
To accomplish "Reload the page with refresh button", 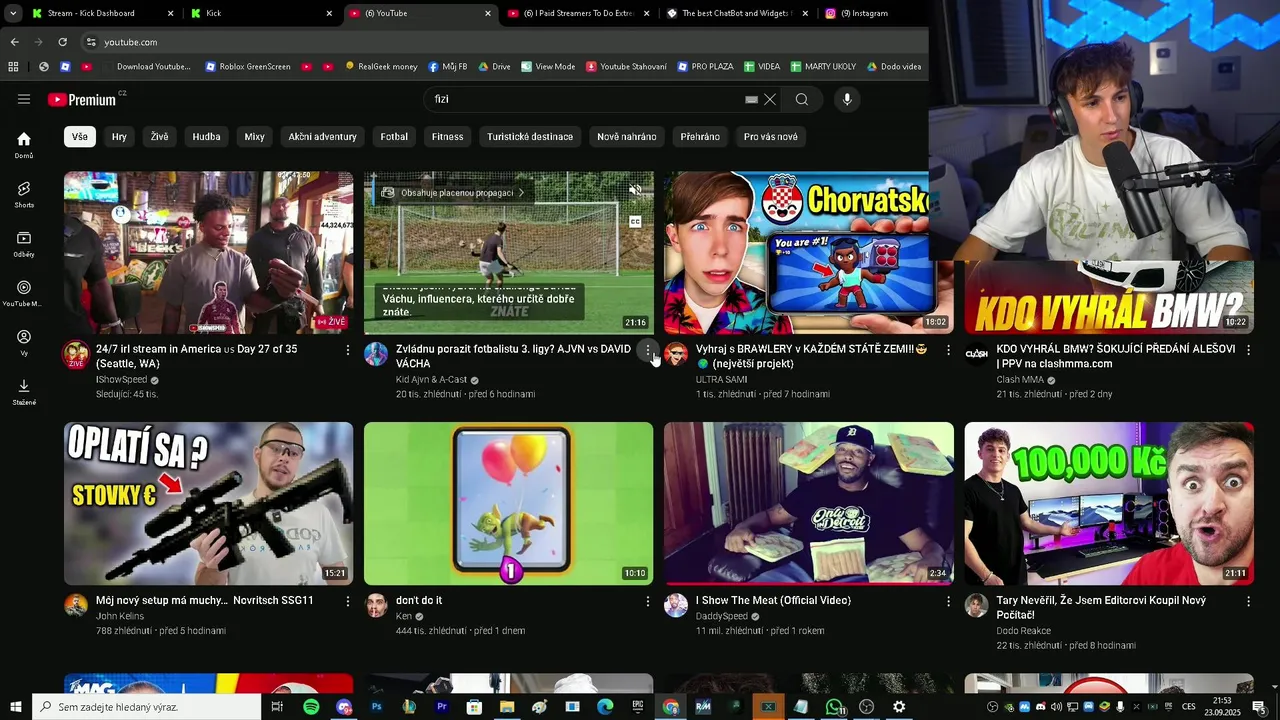I will click(62, 42).
